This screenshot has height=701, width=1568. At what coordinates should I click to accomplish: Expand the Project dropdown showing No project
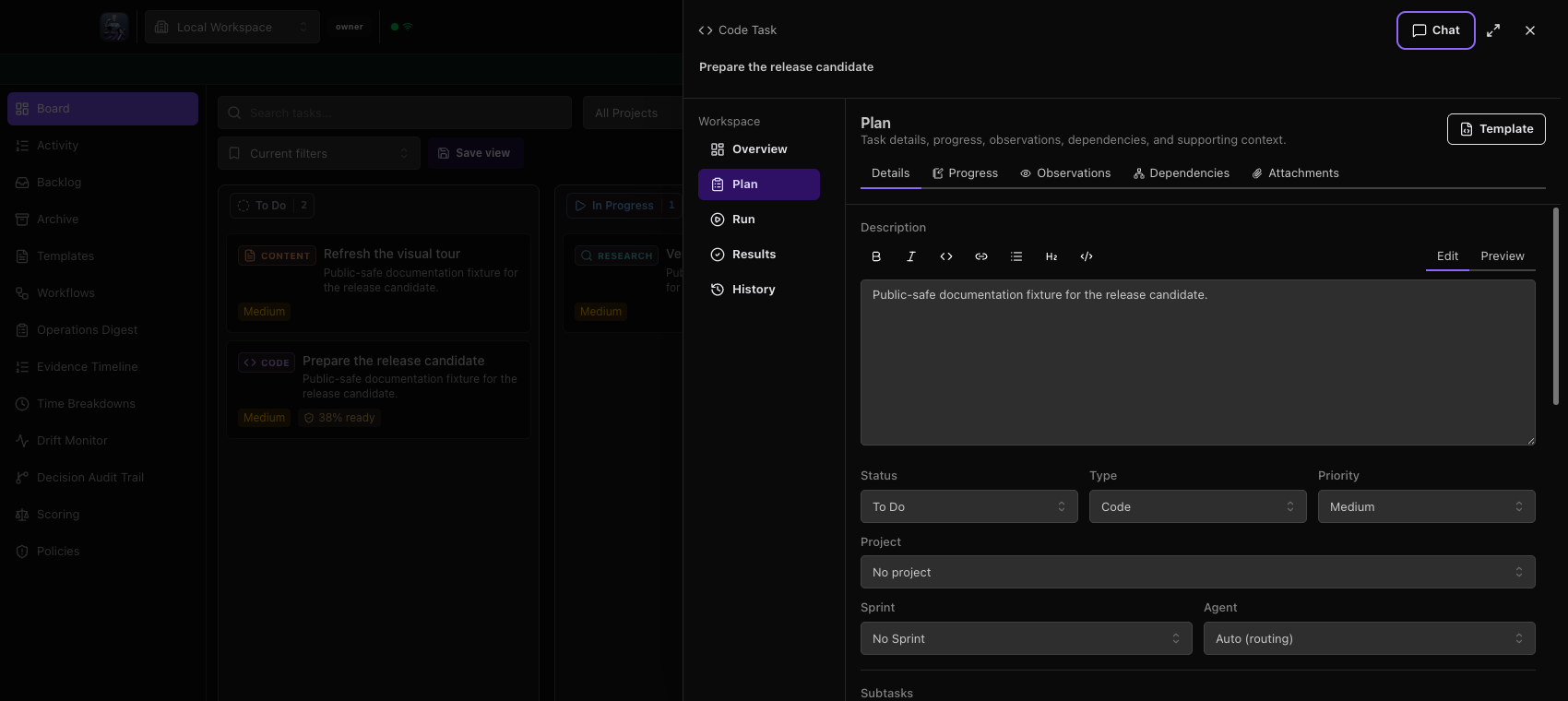click(x=1198, y=572)
